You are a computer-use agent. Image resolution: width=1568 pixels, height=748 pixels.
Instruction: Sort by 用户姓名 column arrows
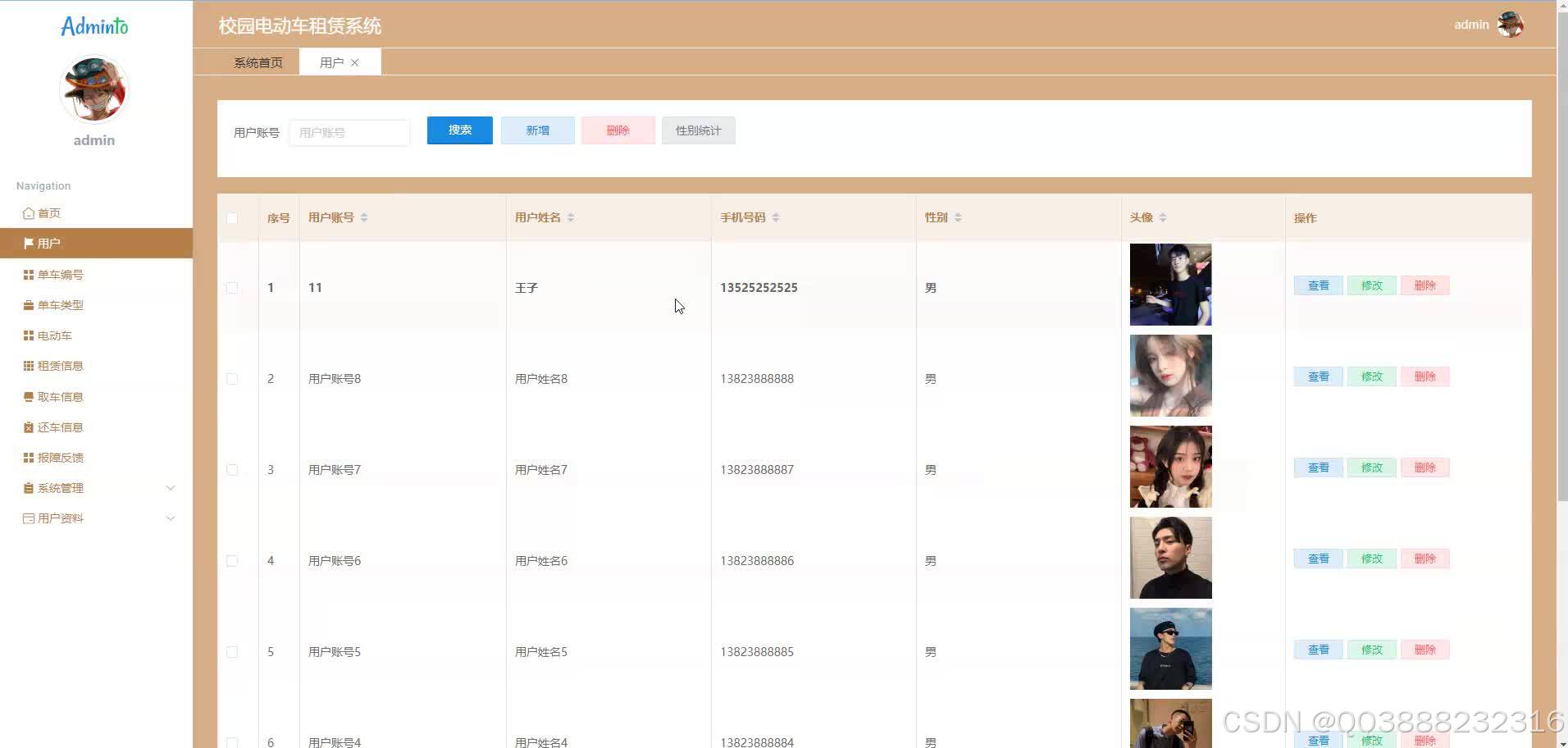(571, 217)
